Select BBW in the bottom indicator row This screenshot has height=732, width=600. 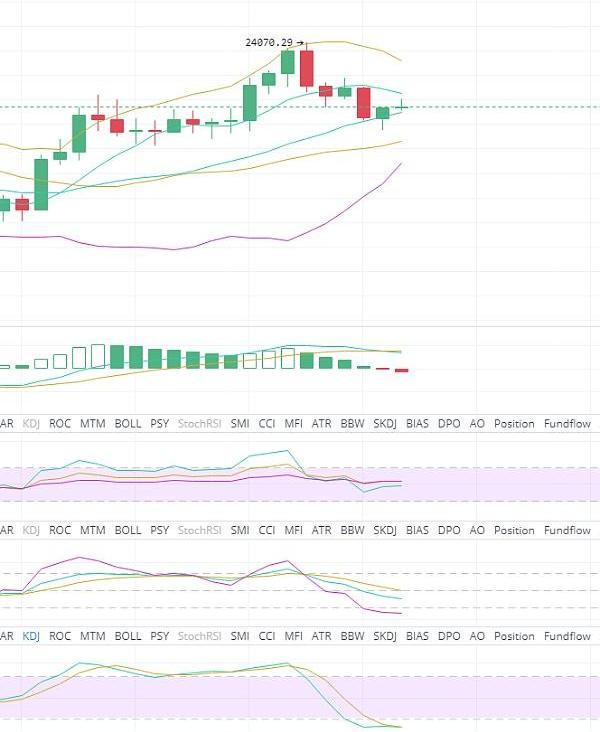(x=352, y=636)
